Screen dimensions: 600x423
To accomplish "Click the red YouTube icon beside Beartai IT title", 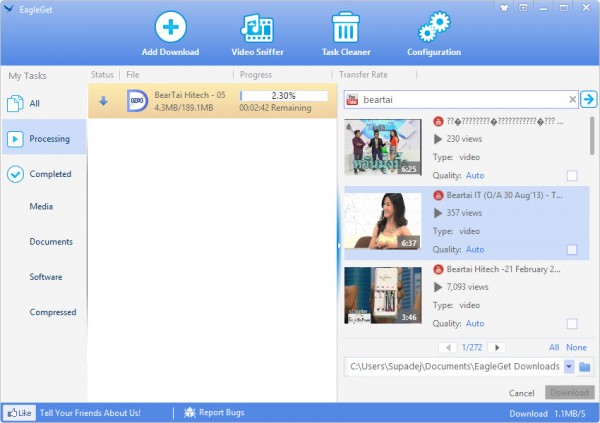I will [438, 195].
